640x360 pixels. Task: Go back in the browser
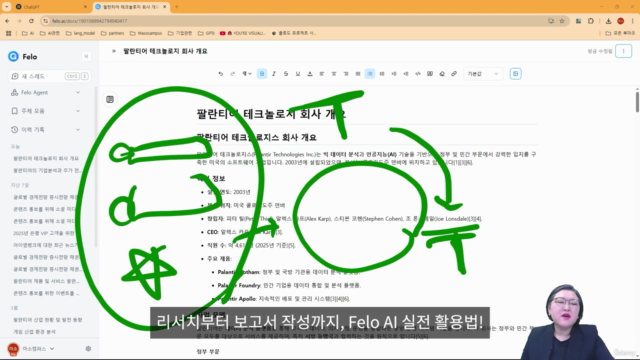pyautogui.click(x=8, y=21)
